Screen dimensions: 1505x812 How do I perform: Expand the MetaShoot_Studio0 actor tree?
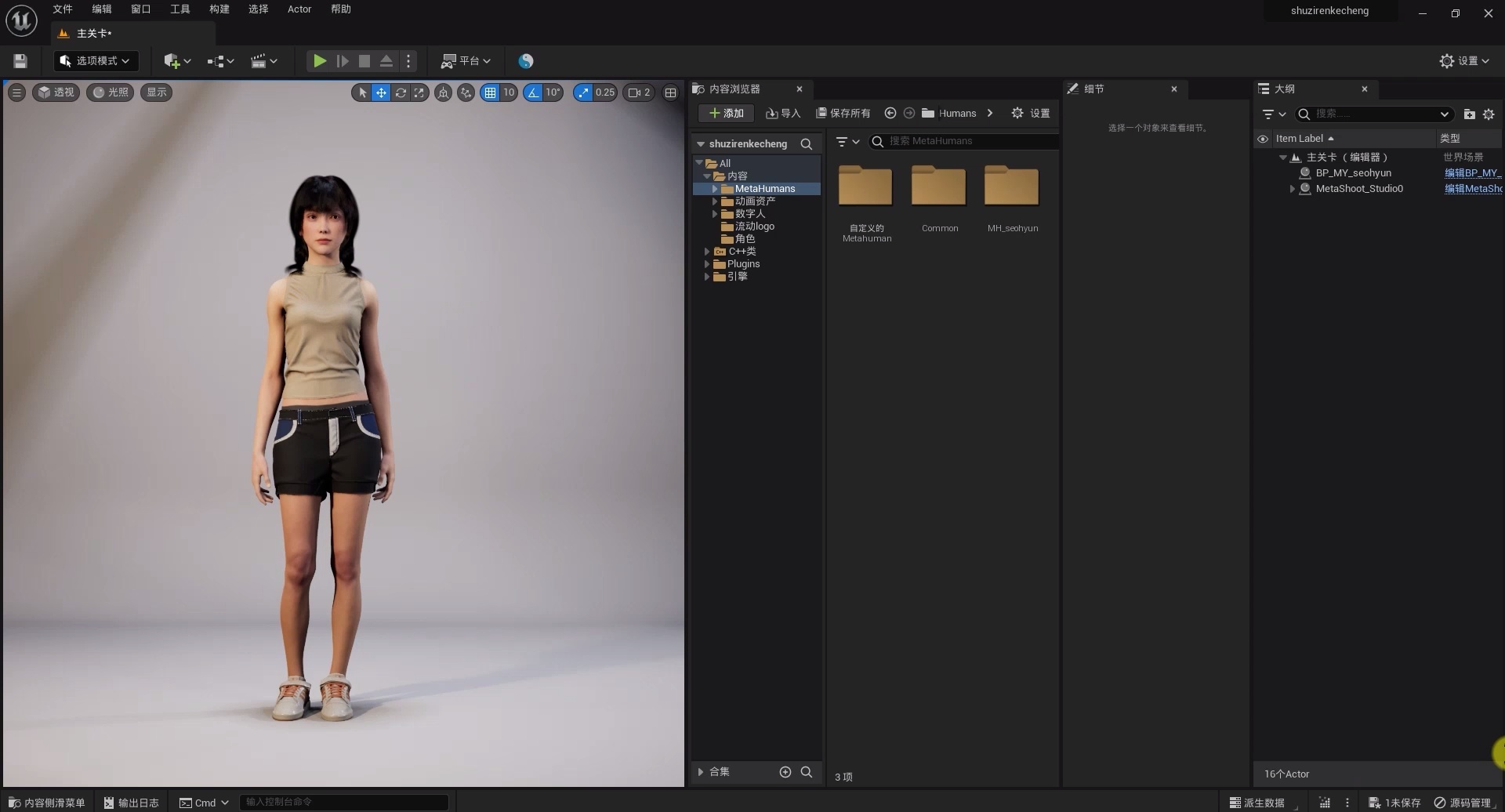coord(1292,189)
